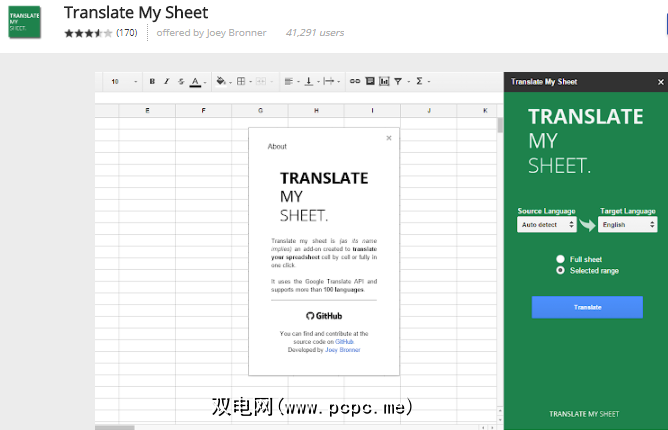
Task: Select column G header
Action: 260,110
